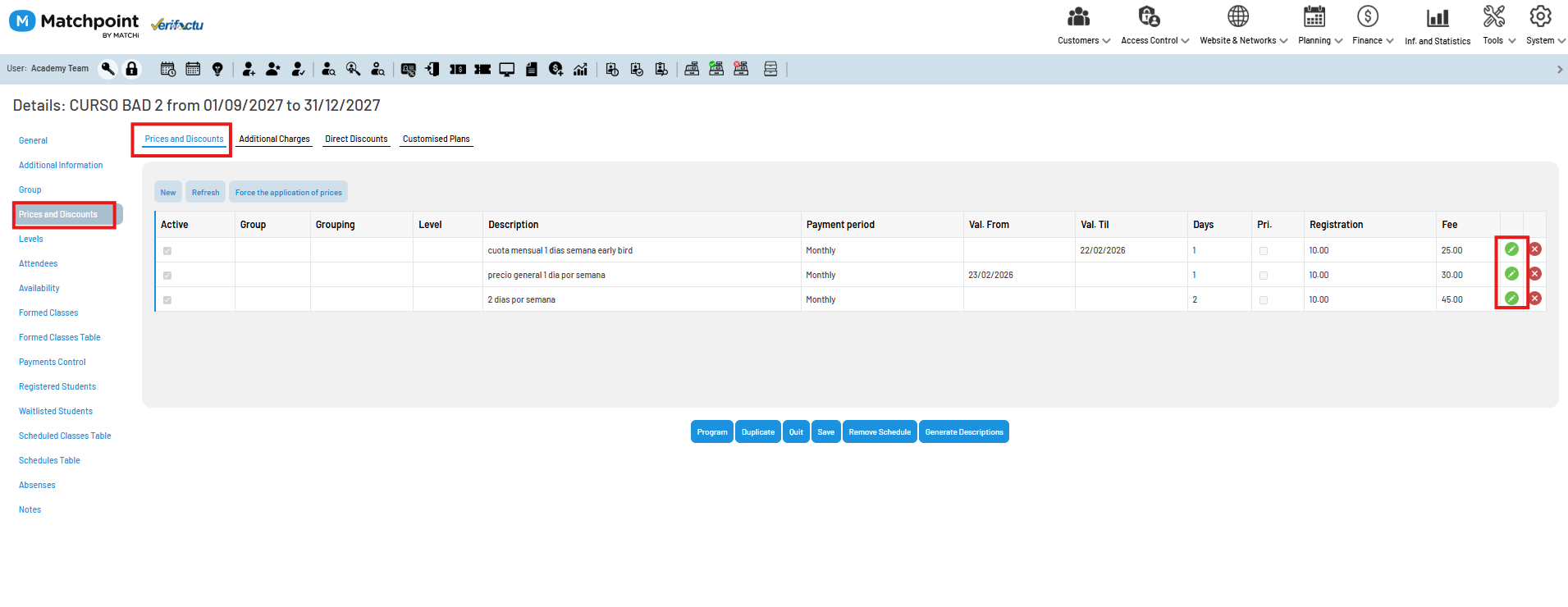Switch to the Customised Plans tab
The width and height of the screenshot is (1568, 607).
[x=437, y=139]
